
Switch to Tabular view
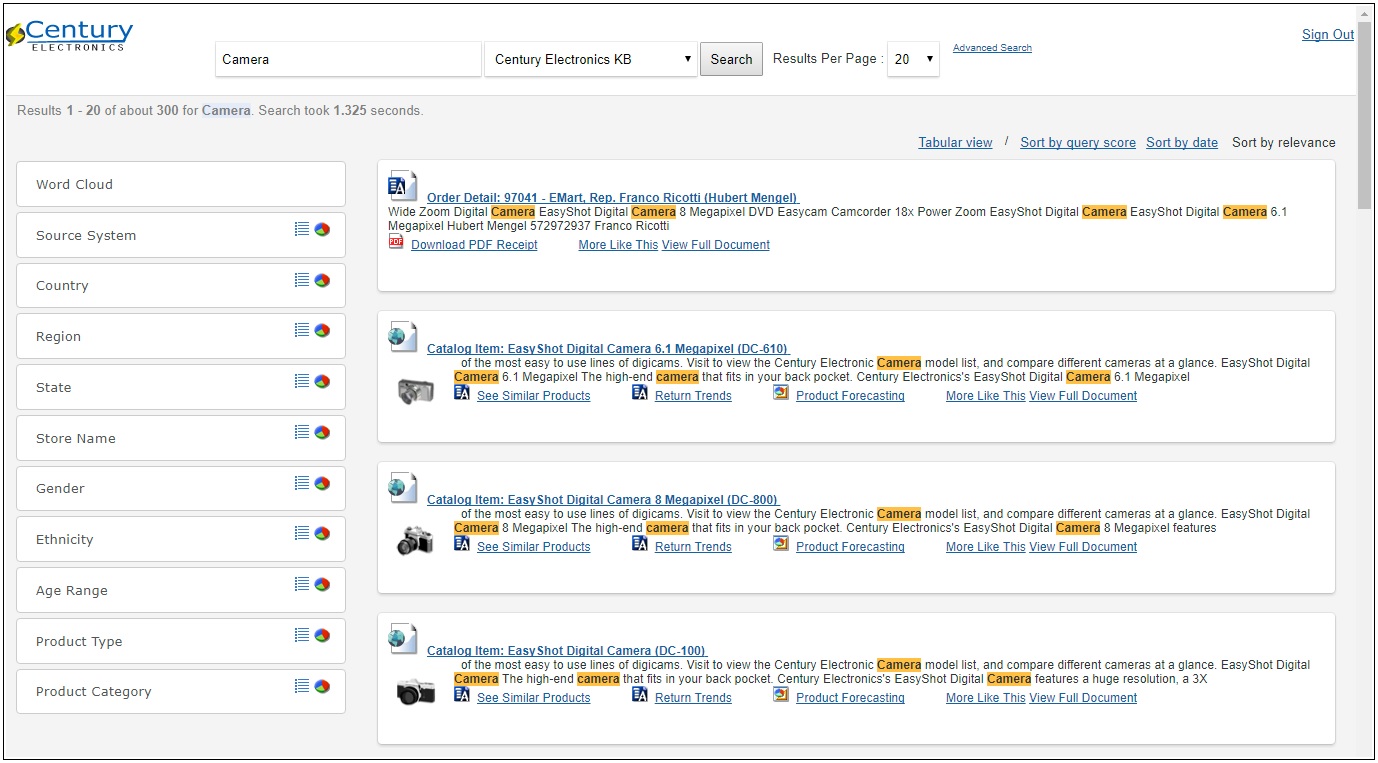pos(955,143)
